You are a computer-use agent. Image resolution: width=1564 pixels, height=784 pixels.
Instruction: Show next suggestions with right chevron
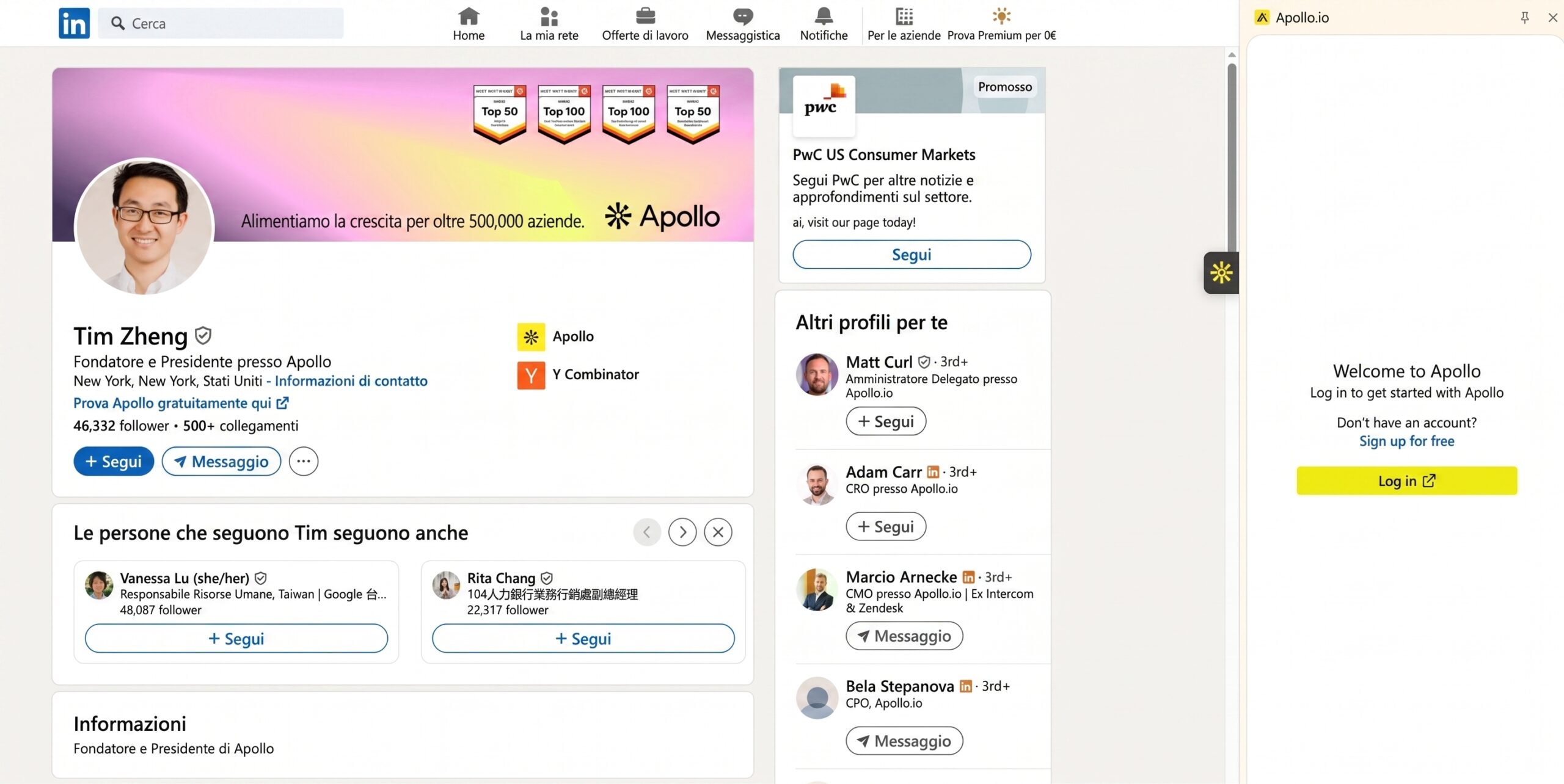(x=682, y=532)
